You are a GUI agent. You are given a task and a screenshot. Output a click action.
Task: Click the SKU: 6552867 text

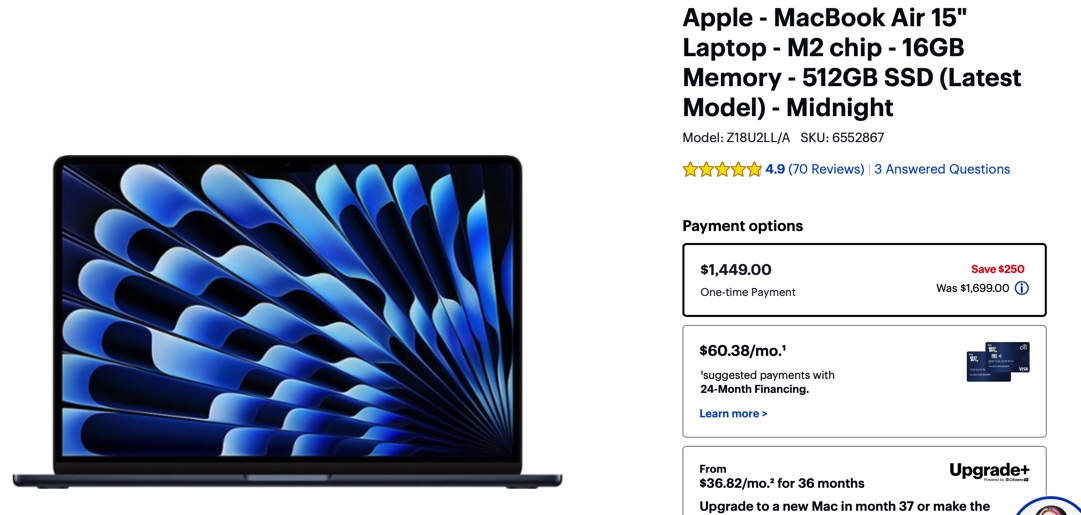coord(842,137)
